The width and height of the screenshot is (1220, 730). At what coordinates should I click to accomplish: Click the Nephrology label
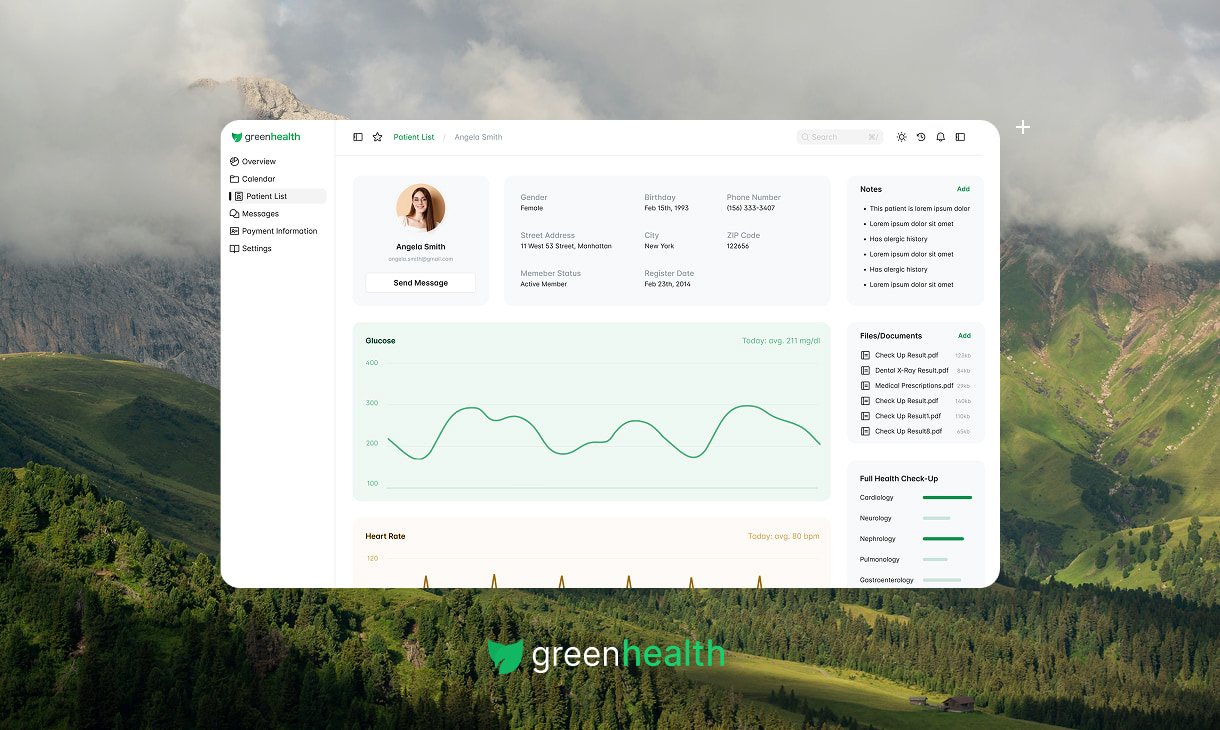pos(878,539)
